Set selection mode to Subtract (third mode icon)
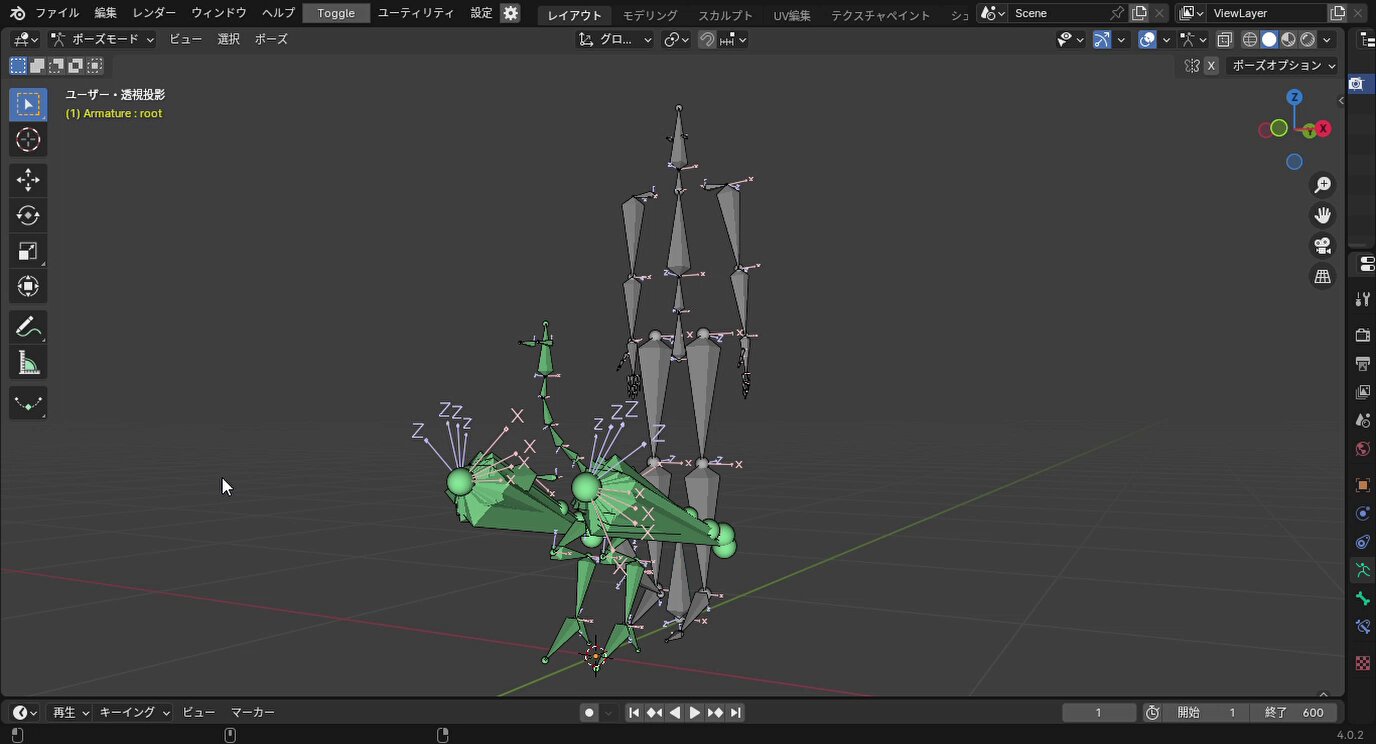This screenshot has width=1376, height=744. (x=56, y=66)
